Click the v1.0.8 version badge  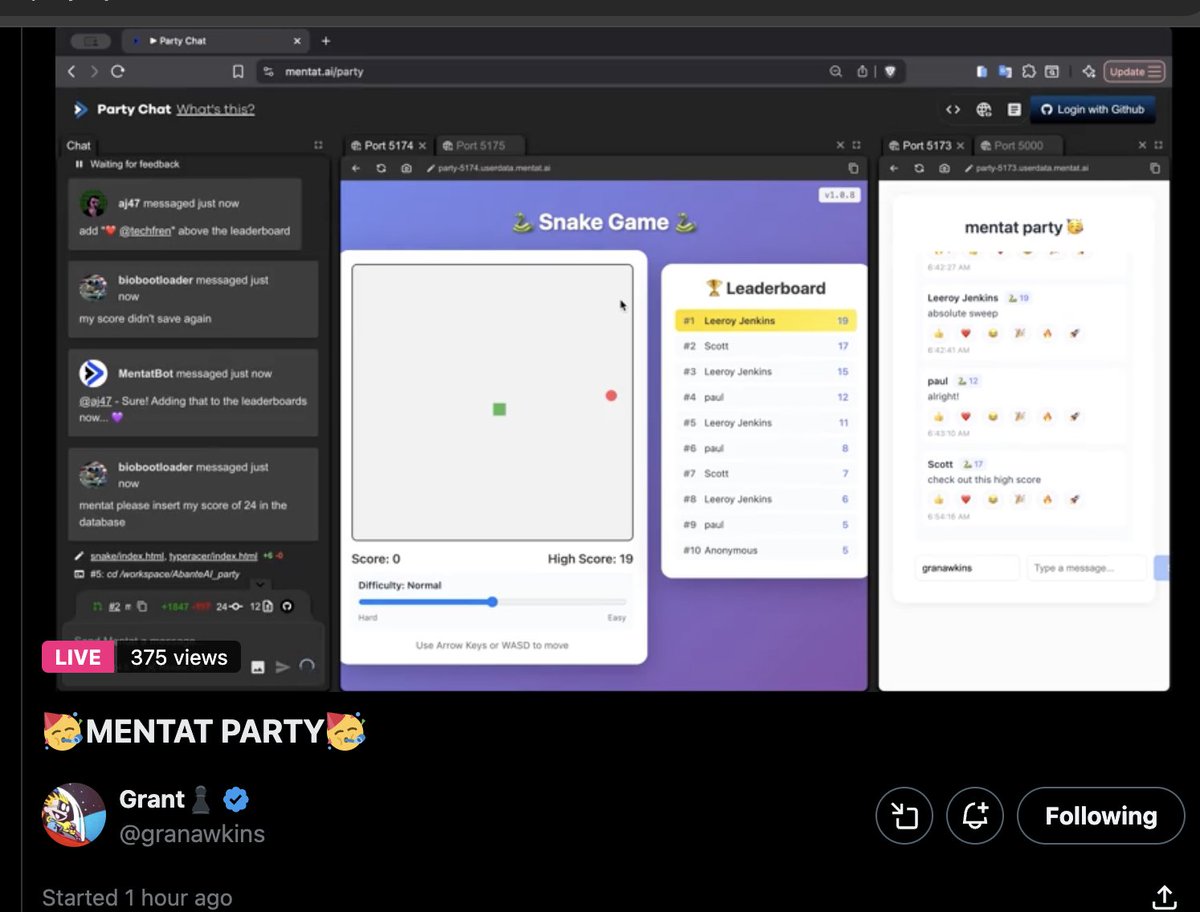839,195
